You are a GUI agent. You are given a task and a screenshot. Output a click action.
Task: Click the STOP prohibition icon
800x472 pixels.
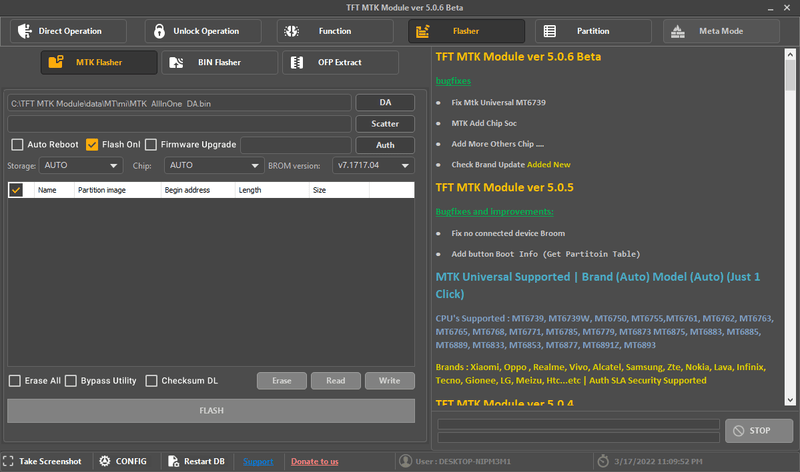click(x=738, y=431)
